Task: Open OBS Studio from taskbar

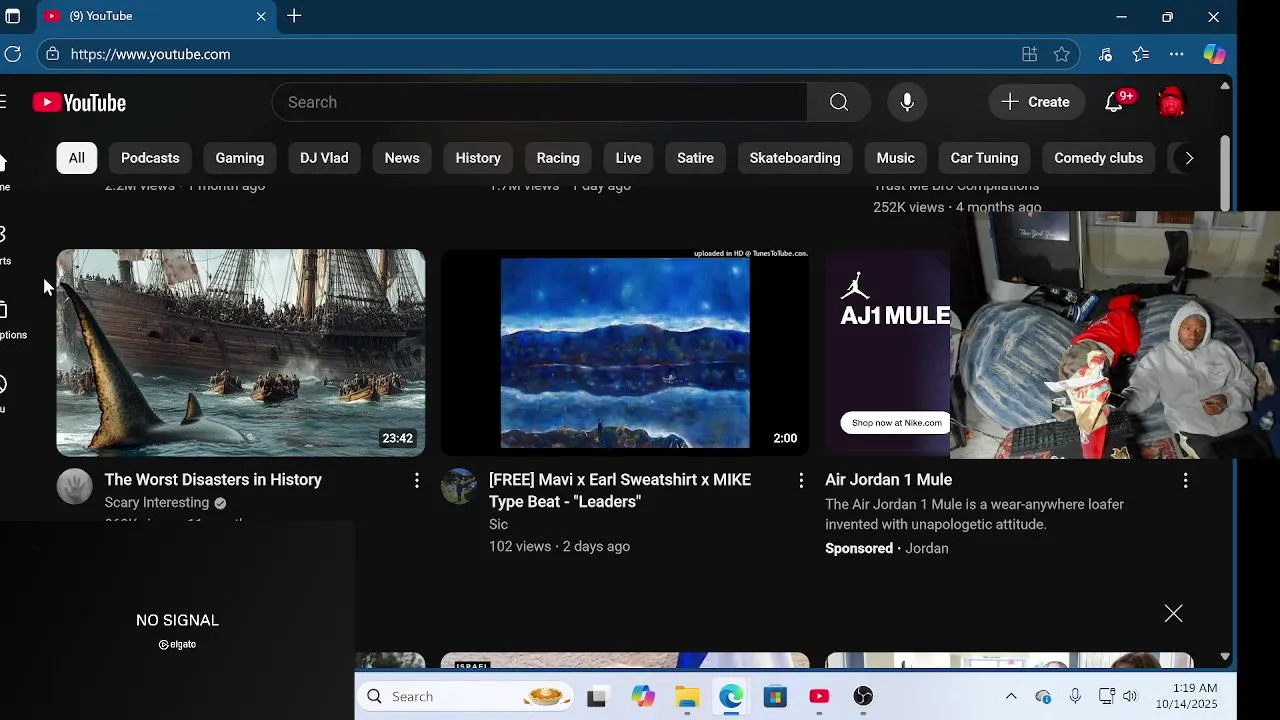Action: pyautogui.click(x=863, y=696)
